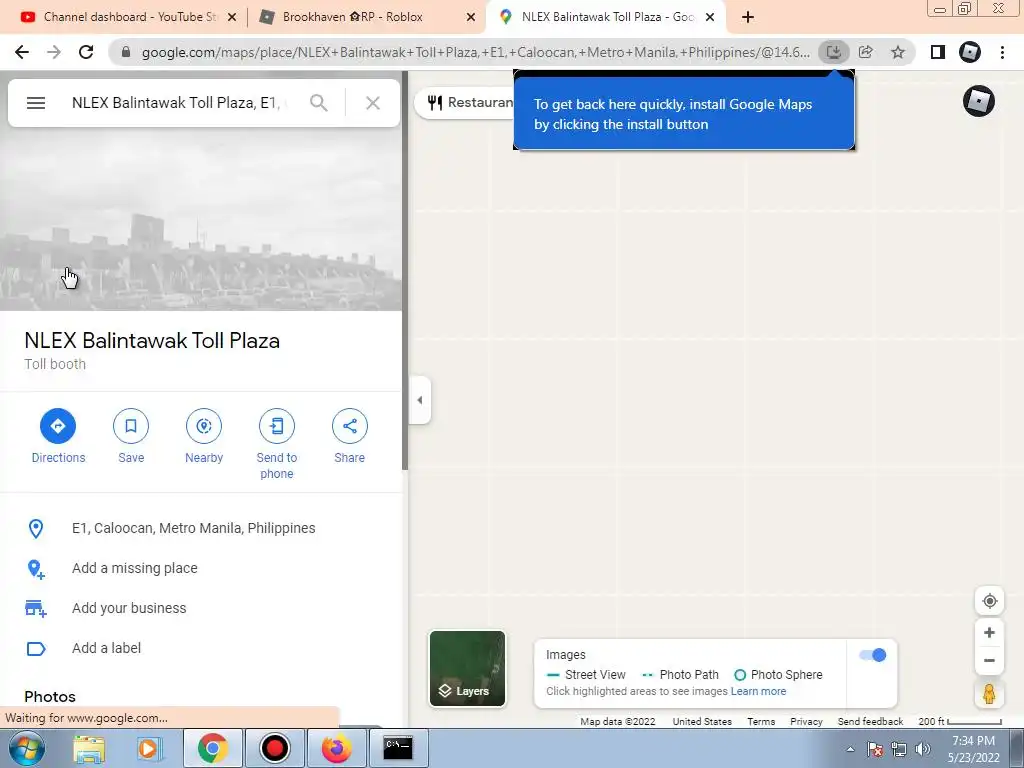1024x768 pixels.
Task: Reload the page
Action: 86,52
